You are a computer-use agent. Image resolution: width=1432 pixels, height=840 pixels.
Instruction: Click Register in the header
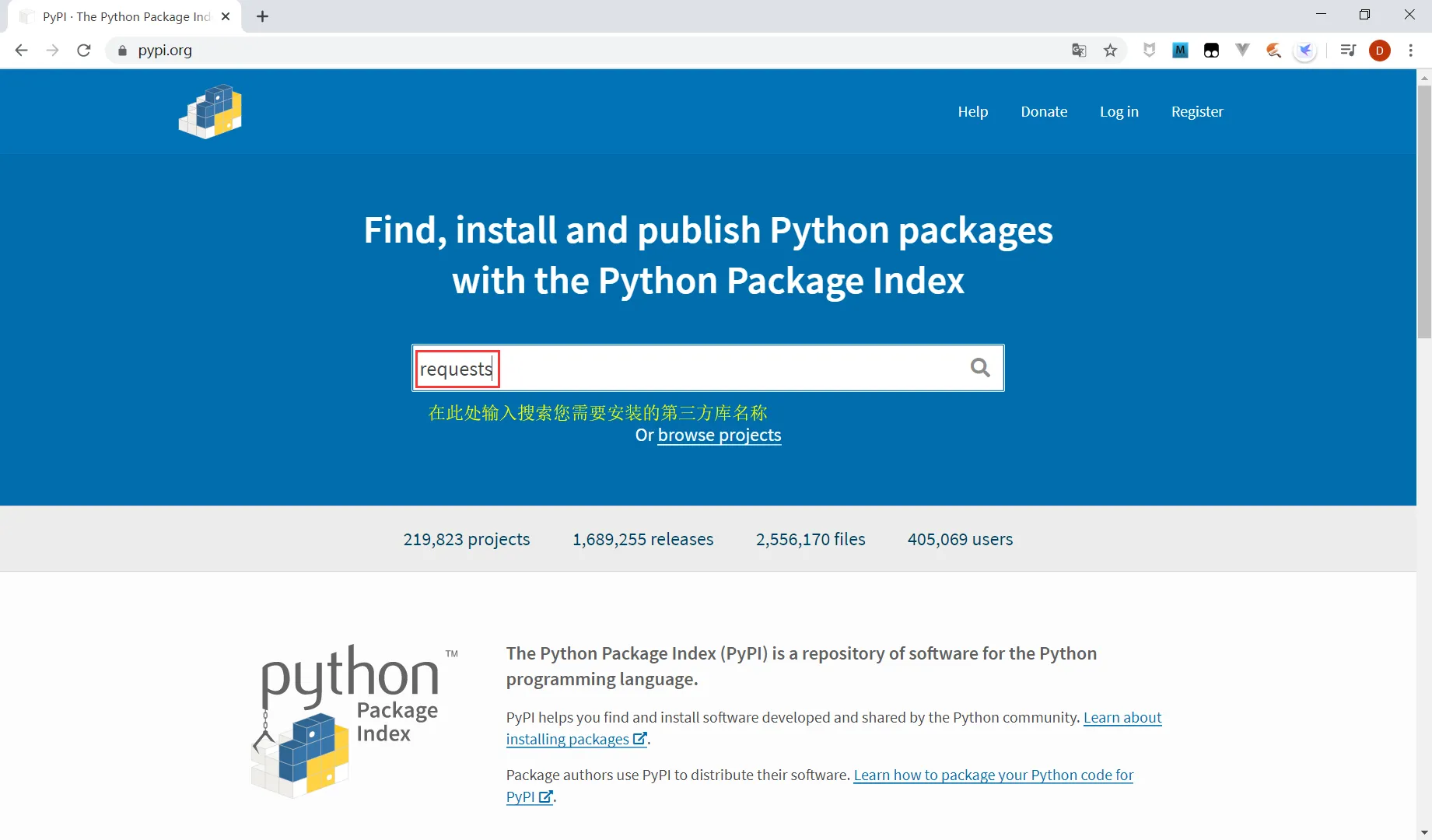tap(1197, 111)
